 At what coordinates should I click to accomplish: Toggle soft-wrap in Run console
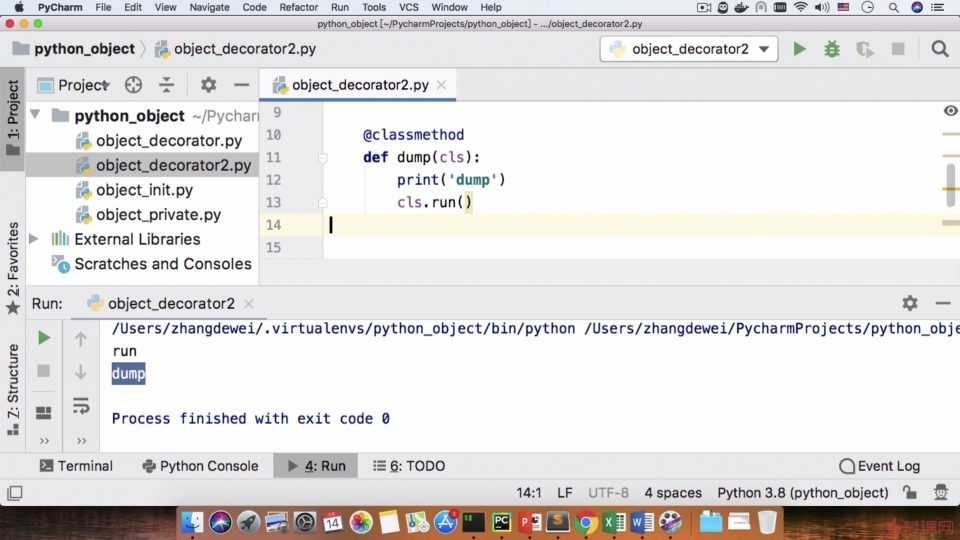(81, 405)
